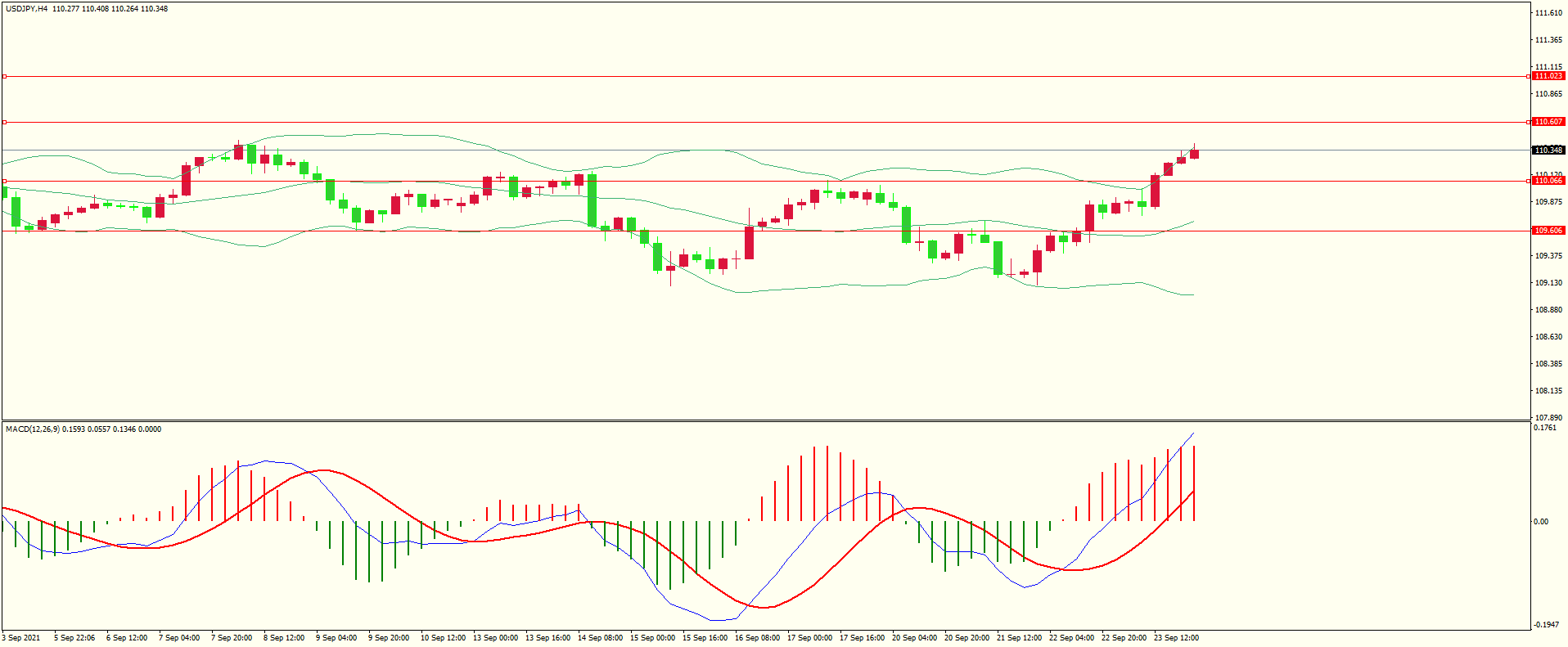Click the 9 Sep 20:00 time label
The image size is (1568, 647).
[389, 638]
